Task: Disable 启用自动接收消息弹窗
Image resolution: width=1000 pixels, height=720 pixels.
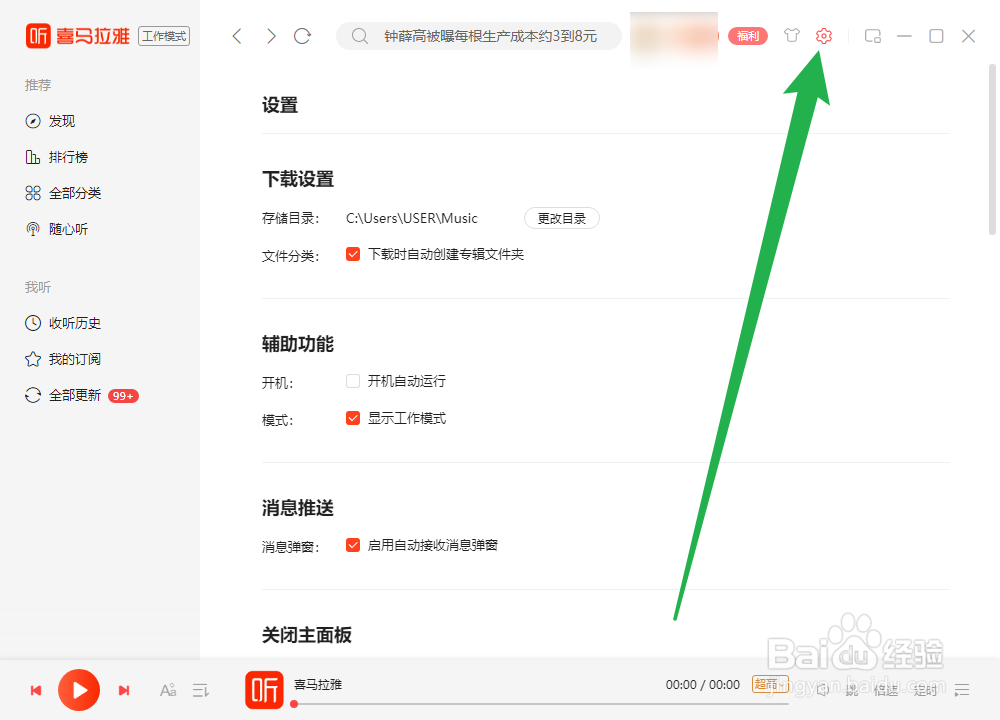Action: [x=353, y=544]
